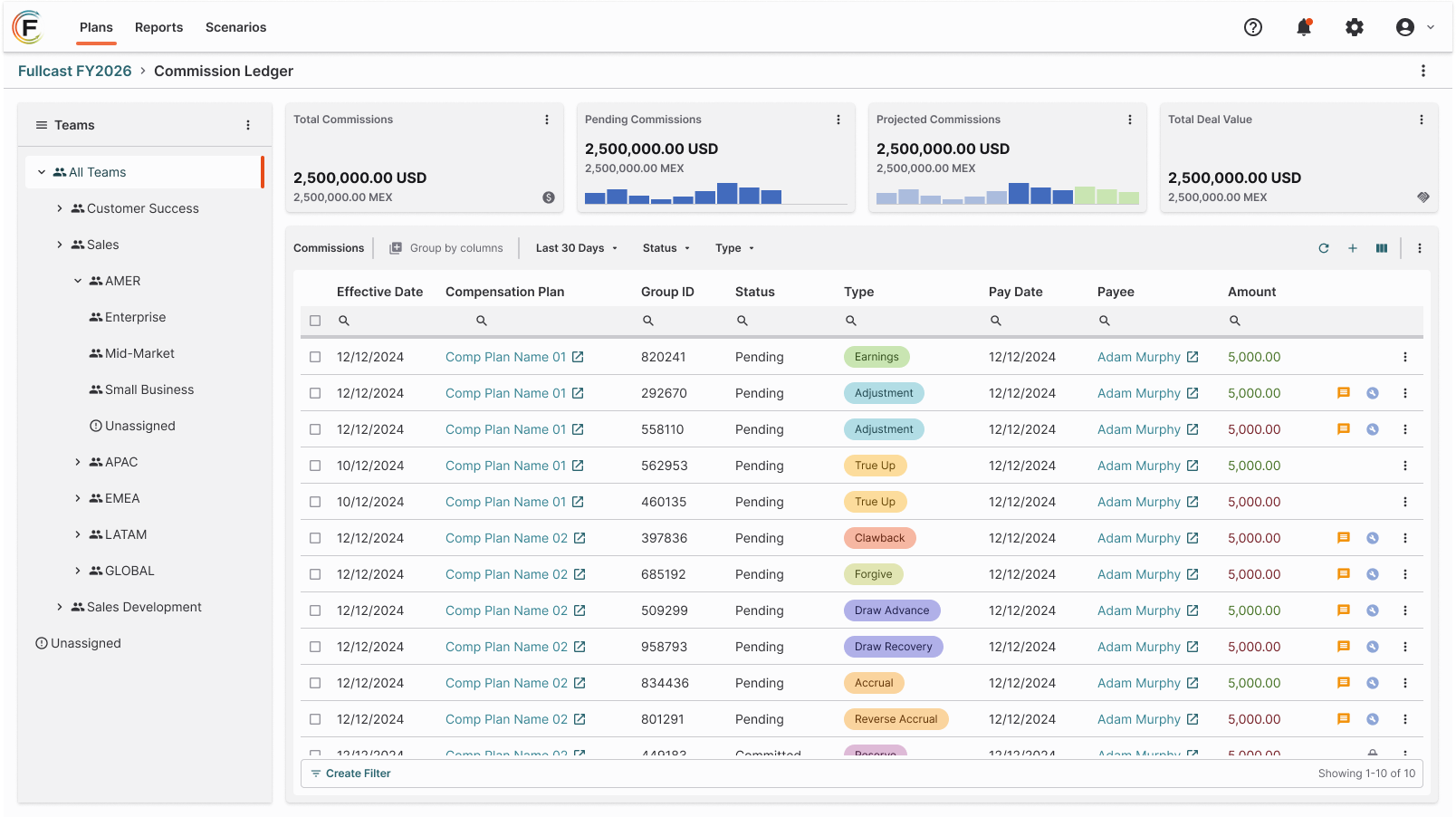Open Adam Murphy external link on Forgive row

pyautogui.click(x=1193, y=574)
